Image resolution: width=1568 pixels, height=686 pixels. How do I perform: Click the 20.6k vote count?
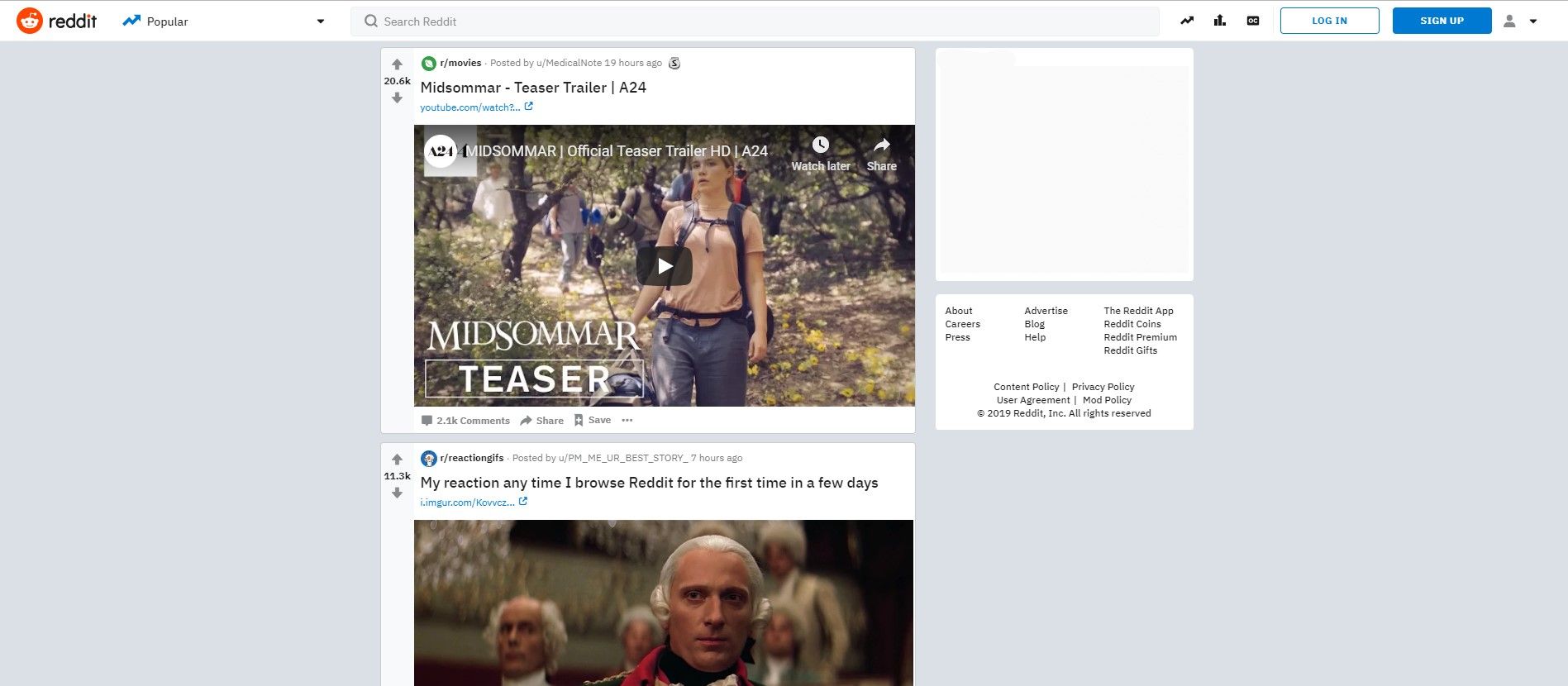pyautogui.click(x=397, y=81)
